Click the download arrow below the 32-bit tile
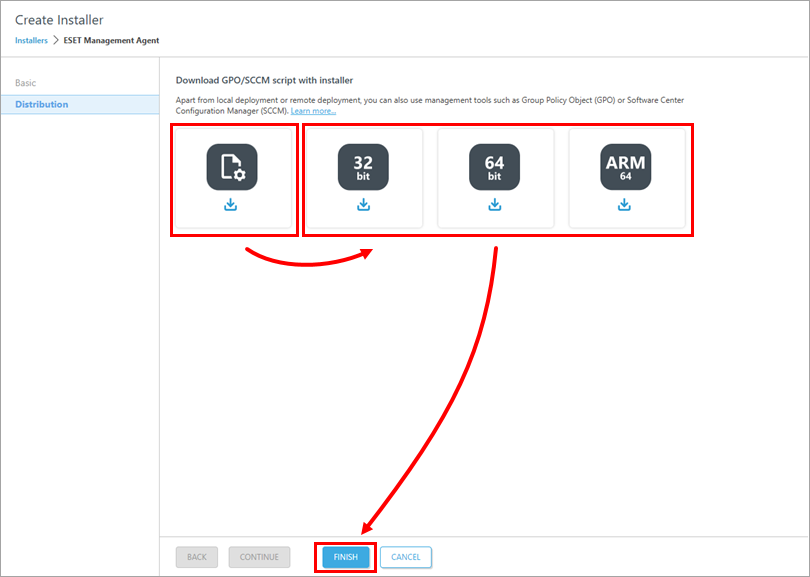The height and width of the screenshot is (577, 810). pos(364,204)
